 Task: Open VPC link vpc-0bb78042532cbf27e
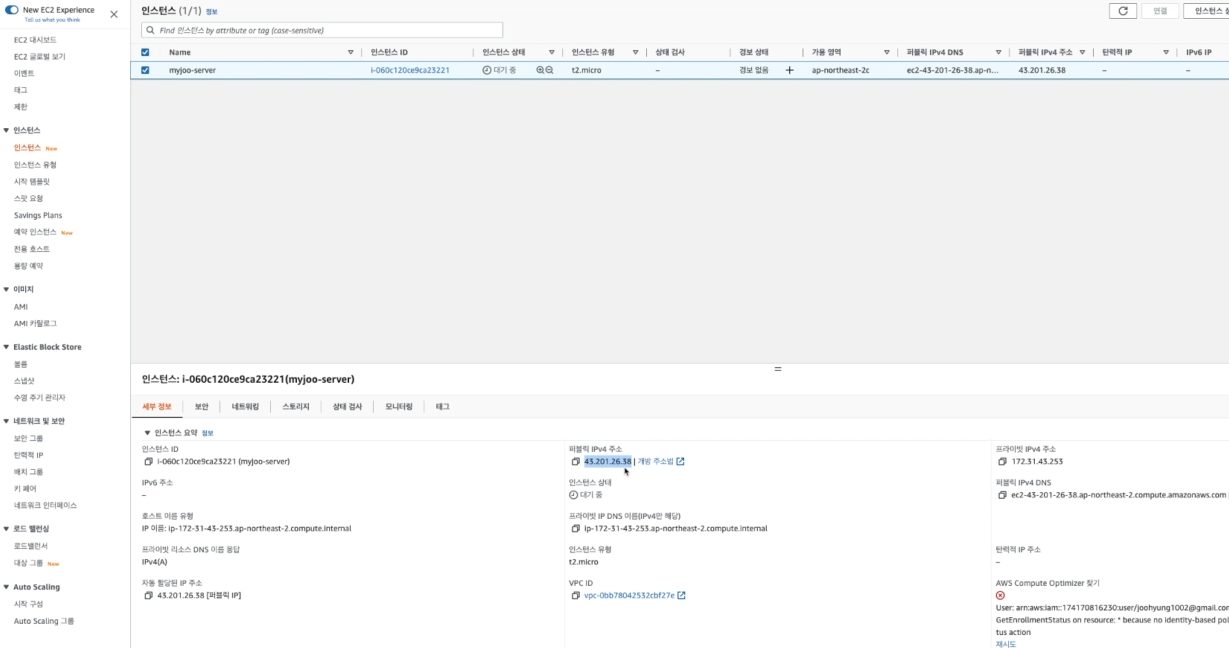pyautogui.click(x=629, y=596)
